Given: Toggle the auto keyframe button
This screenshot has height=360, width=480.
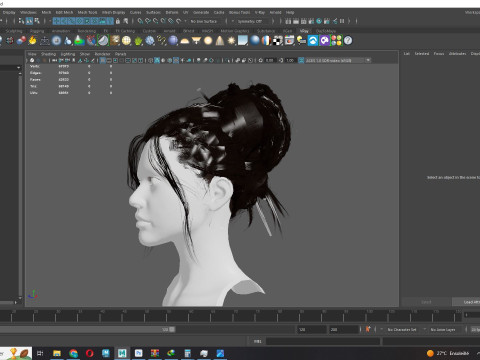Looking at the screenshot, I should click(368, 329).
